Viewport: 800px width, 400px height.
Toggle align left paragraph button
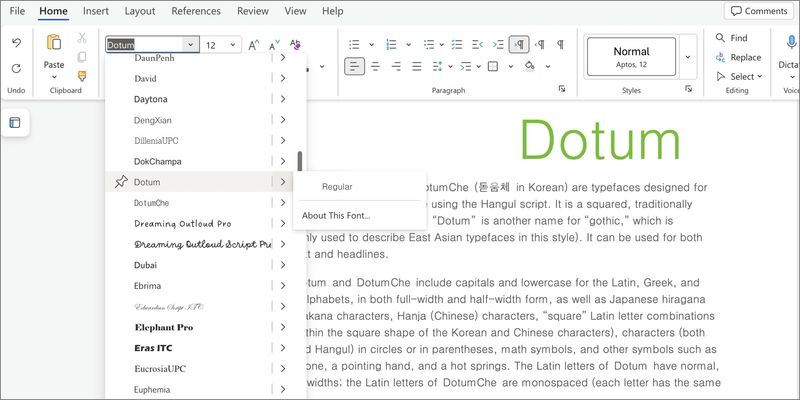click(x=354, y=67)
